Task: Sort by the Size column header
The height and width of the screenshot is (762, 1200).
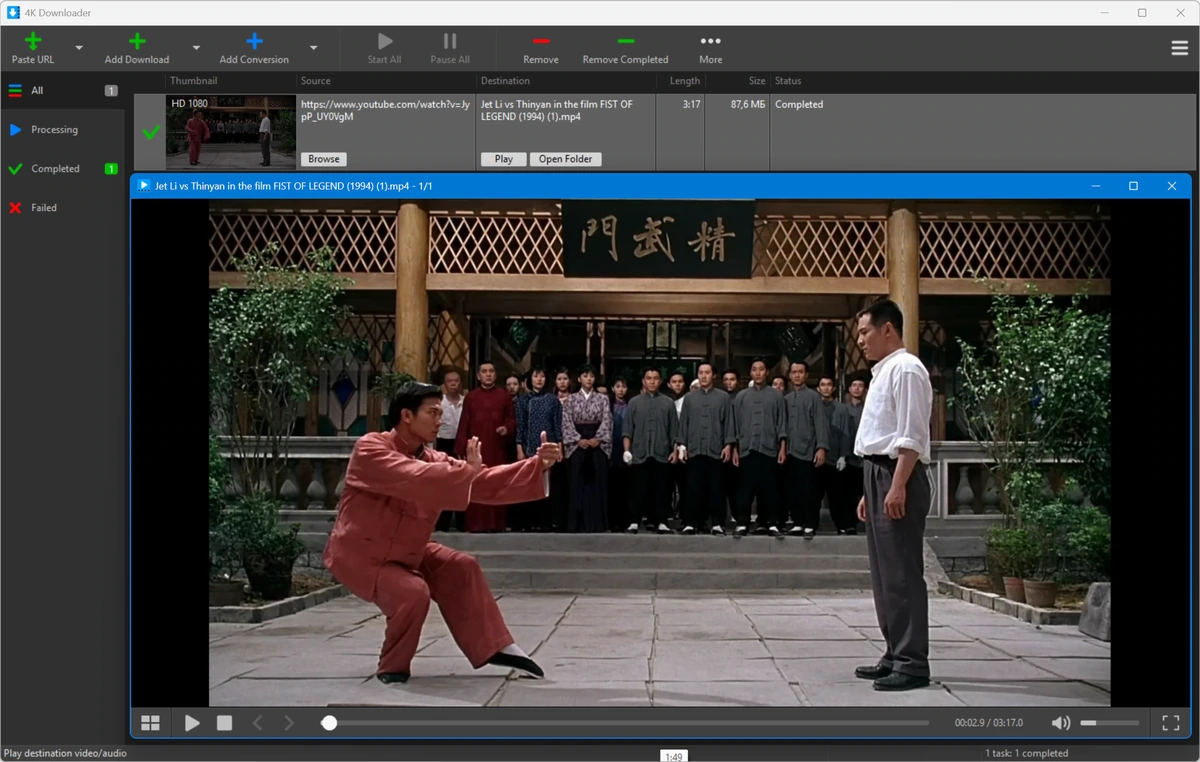Action: click(757, 81)
